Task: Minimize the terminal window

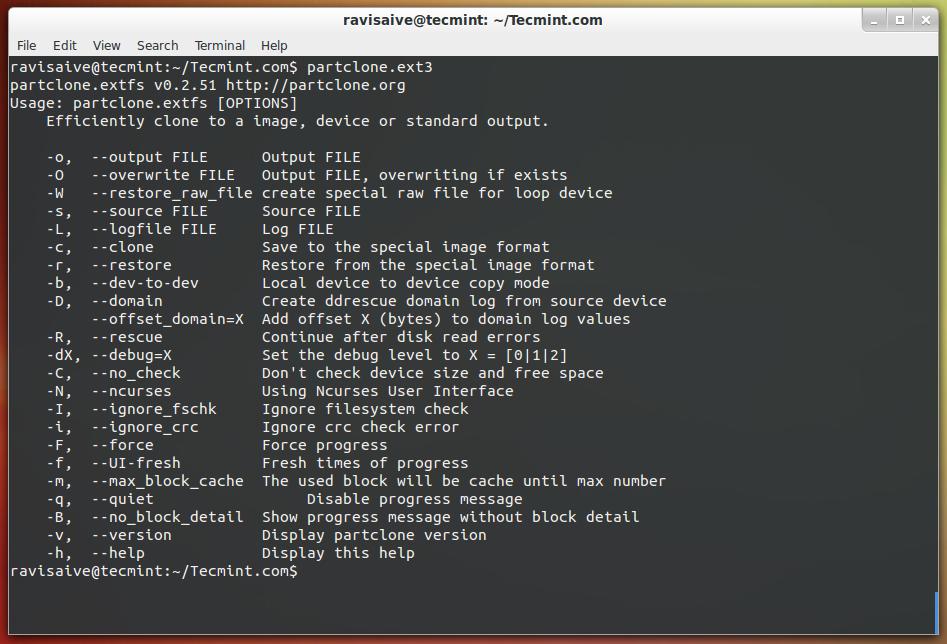Action: (876, 19)
